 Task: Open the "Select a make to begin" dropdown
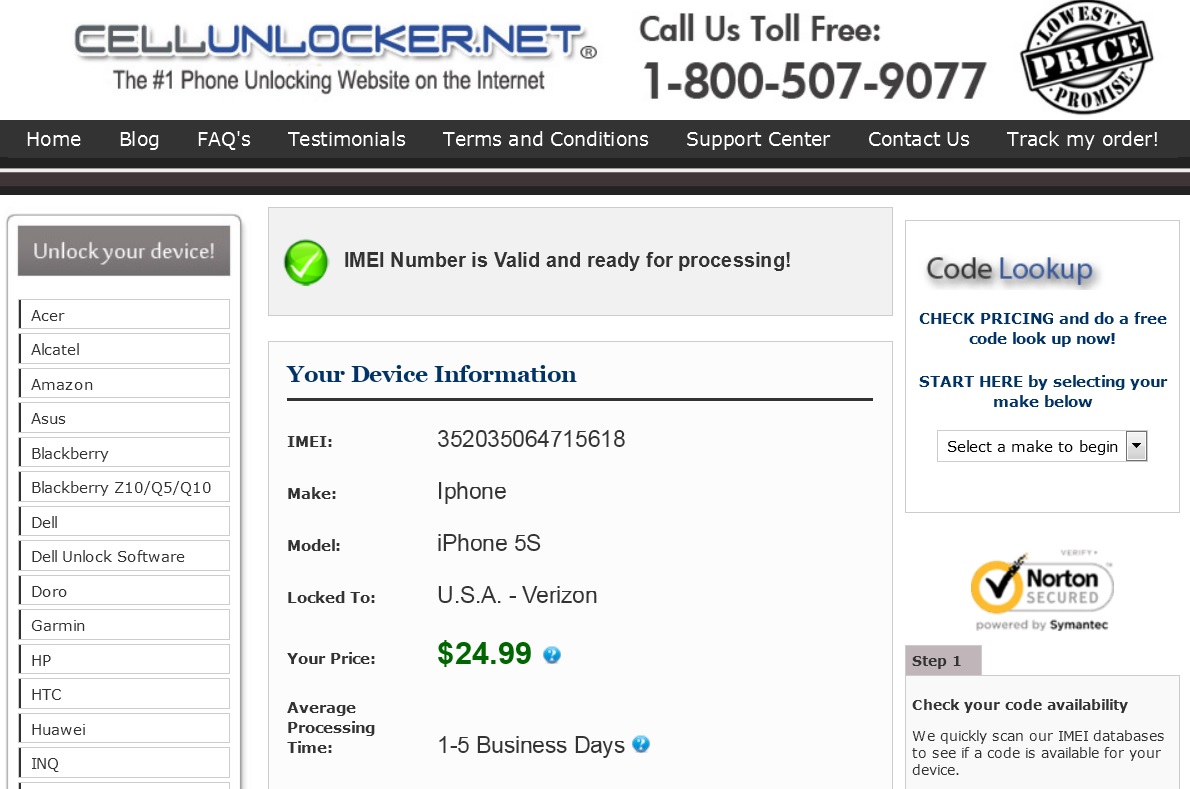[1041, 446]
